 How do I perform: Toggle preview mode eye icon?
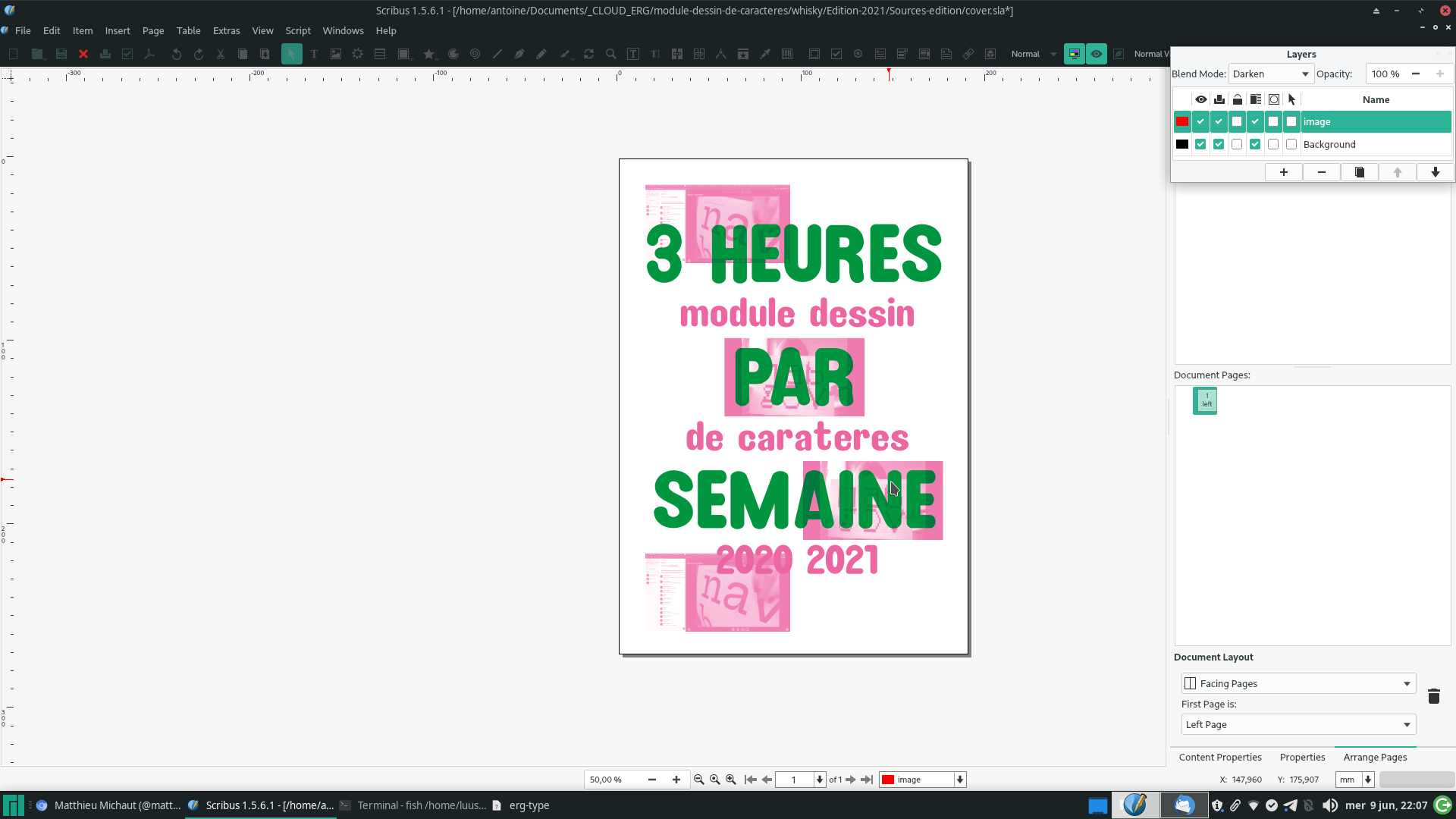coord(1097,54)
